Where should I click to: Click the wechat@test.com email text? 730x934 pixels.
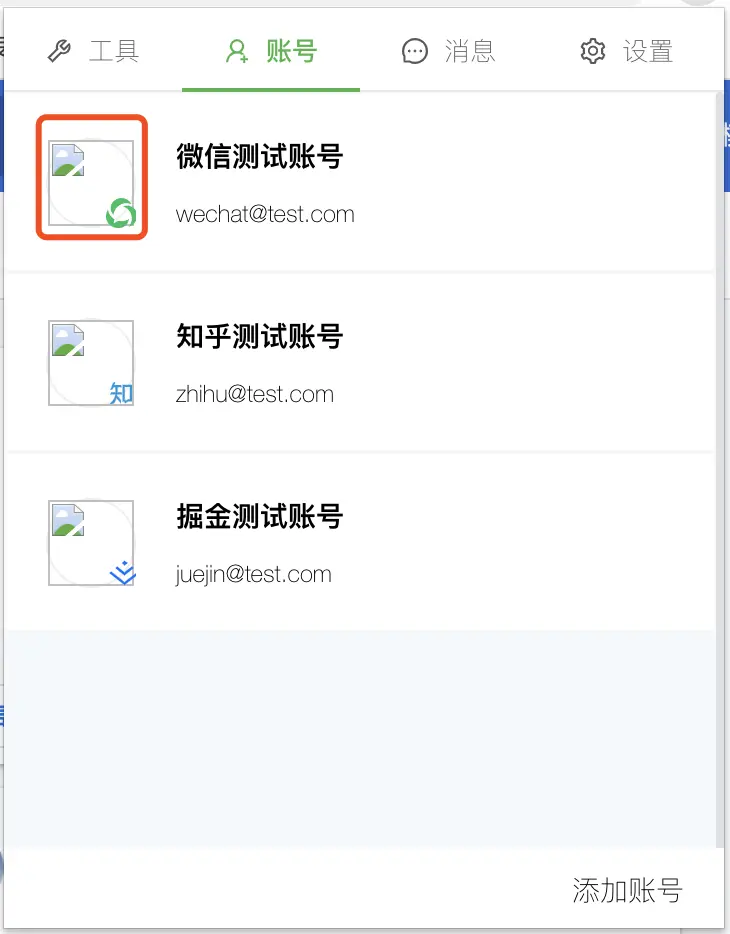click(x=265, y=214)
